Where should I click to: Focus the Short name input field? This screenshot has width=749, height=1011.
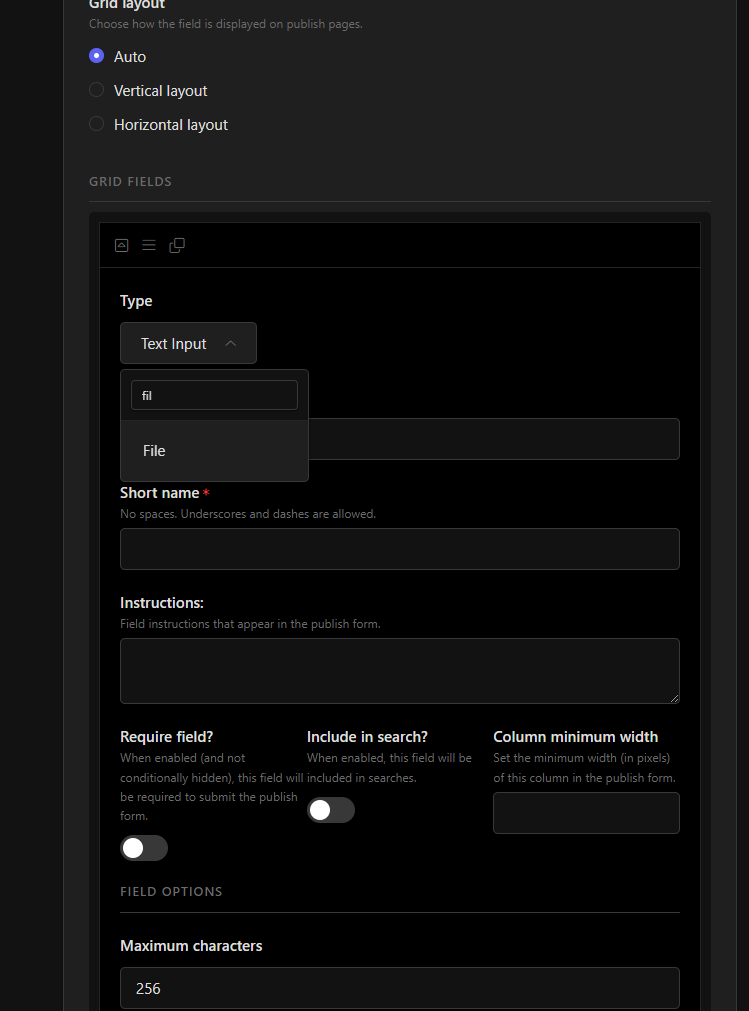click(399, 549)
